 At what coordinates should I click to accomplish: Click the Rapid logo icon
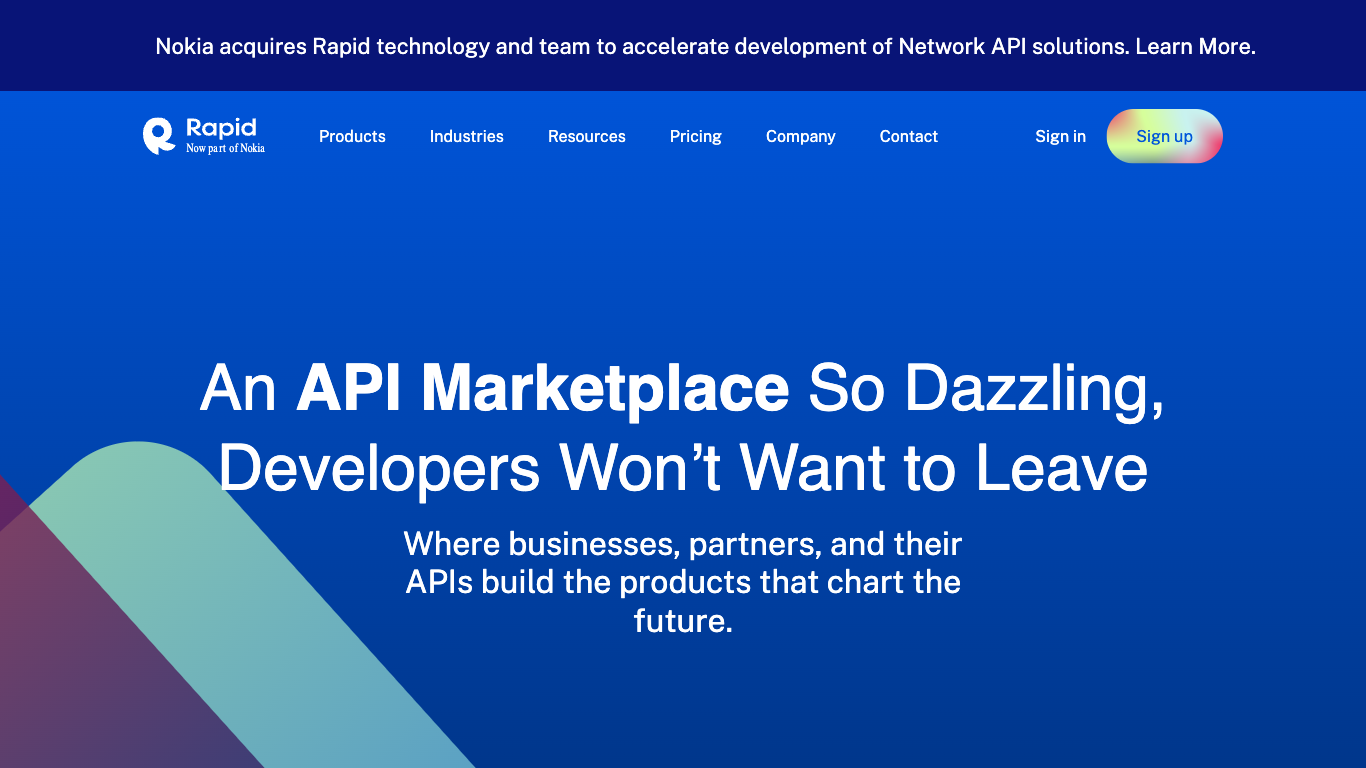pyautogui.click(x=159, y=136)
